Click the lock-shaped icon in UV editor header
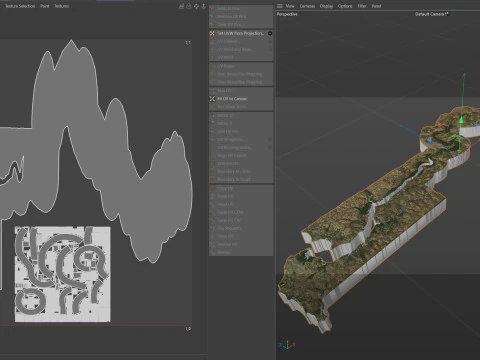The height and width of the screenshot is (360, 480). pos(189,6)
